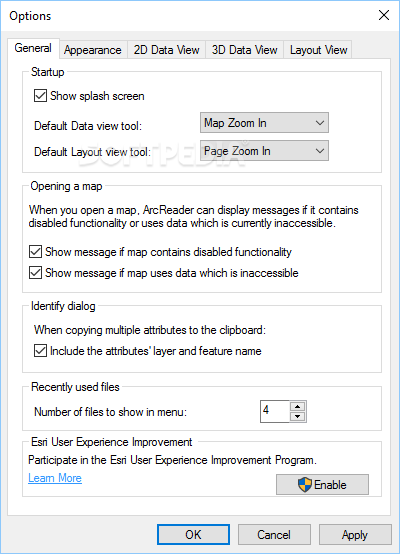Toggle message for disabled functionality checkbox

(35, 252)
